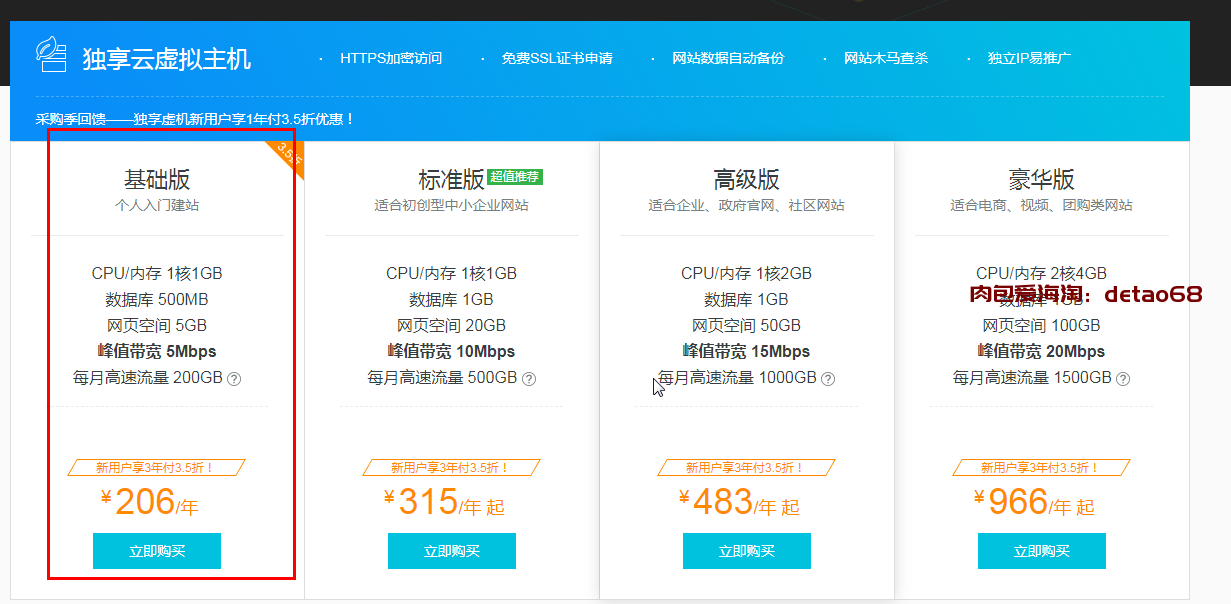
Task: Click bandwidth icon next to 峰值带宽 10Mbps
Action: click(392, 351)
